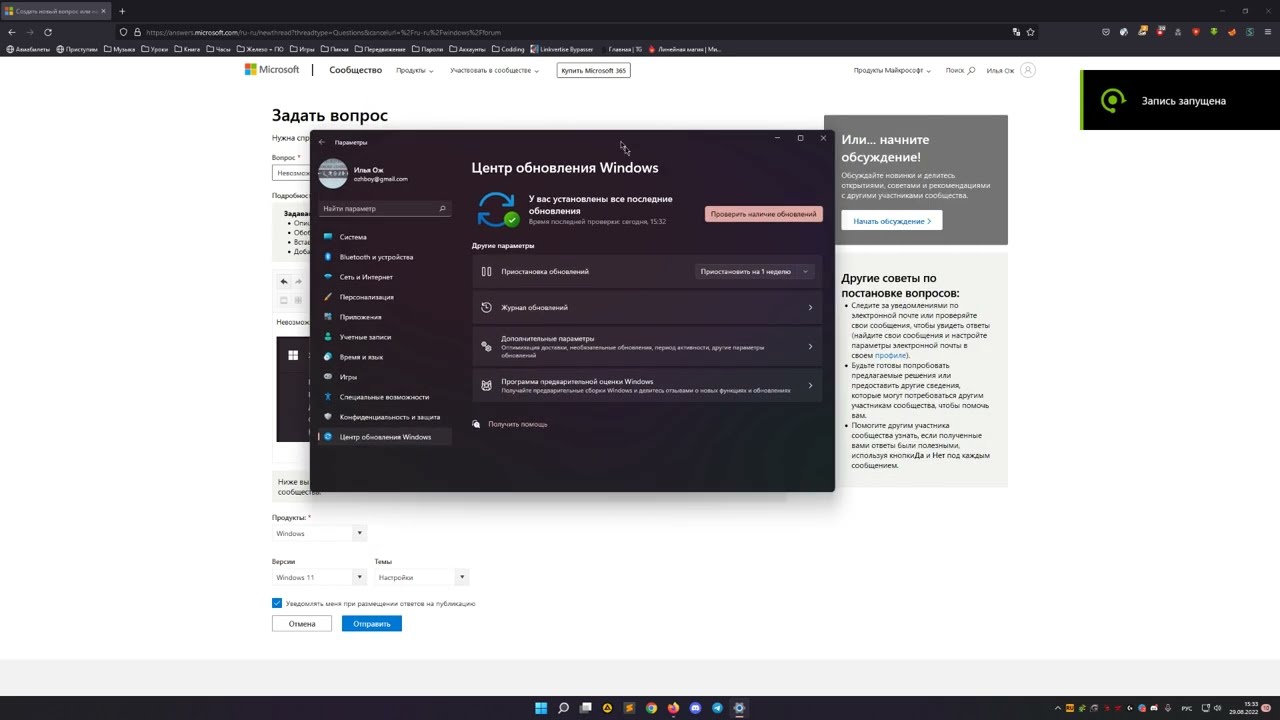Click the Insider cat icon beside Программа предварительной оценки

click(486, 385)
